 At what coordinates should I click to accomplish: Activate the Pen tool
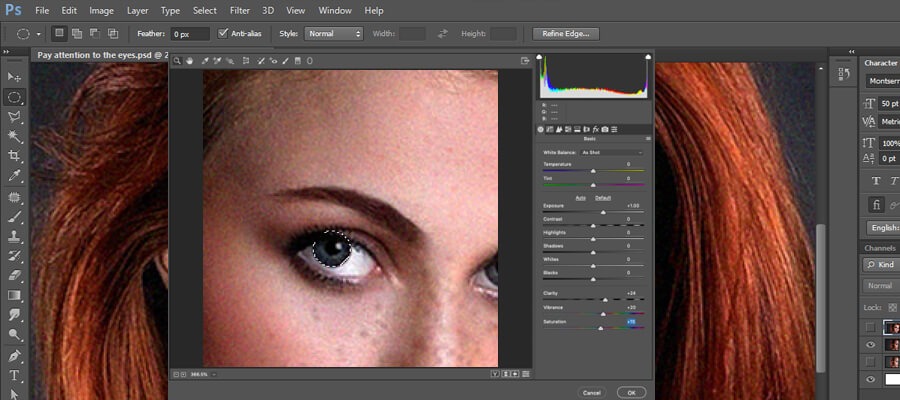(14, 355)
